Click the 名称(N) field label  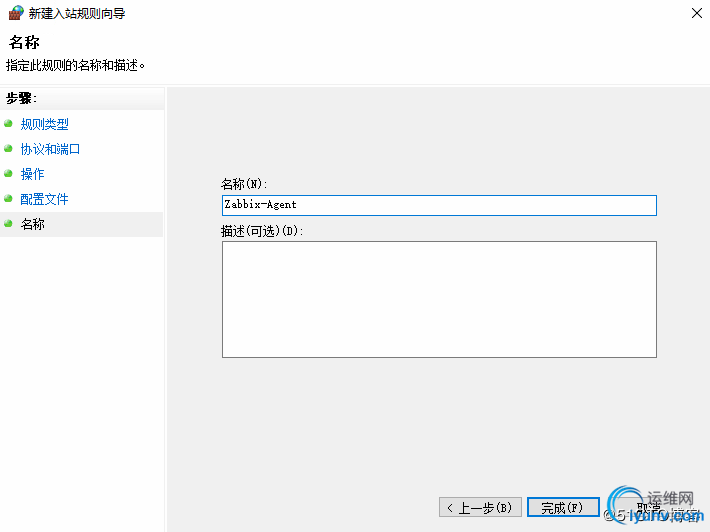[244, 184]
